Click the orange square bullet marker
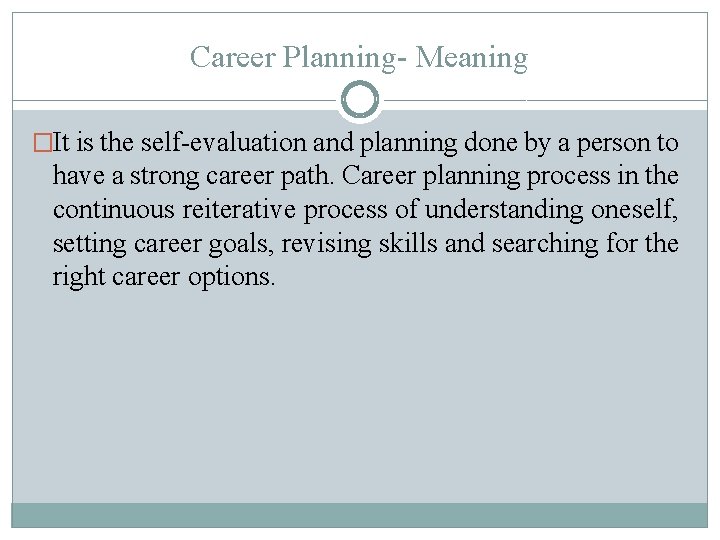The height and width of the screenshot is (540, 720). (x=43, y=142)
